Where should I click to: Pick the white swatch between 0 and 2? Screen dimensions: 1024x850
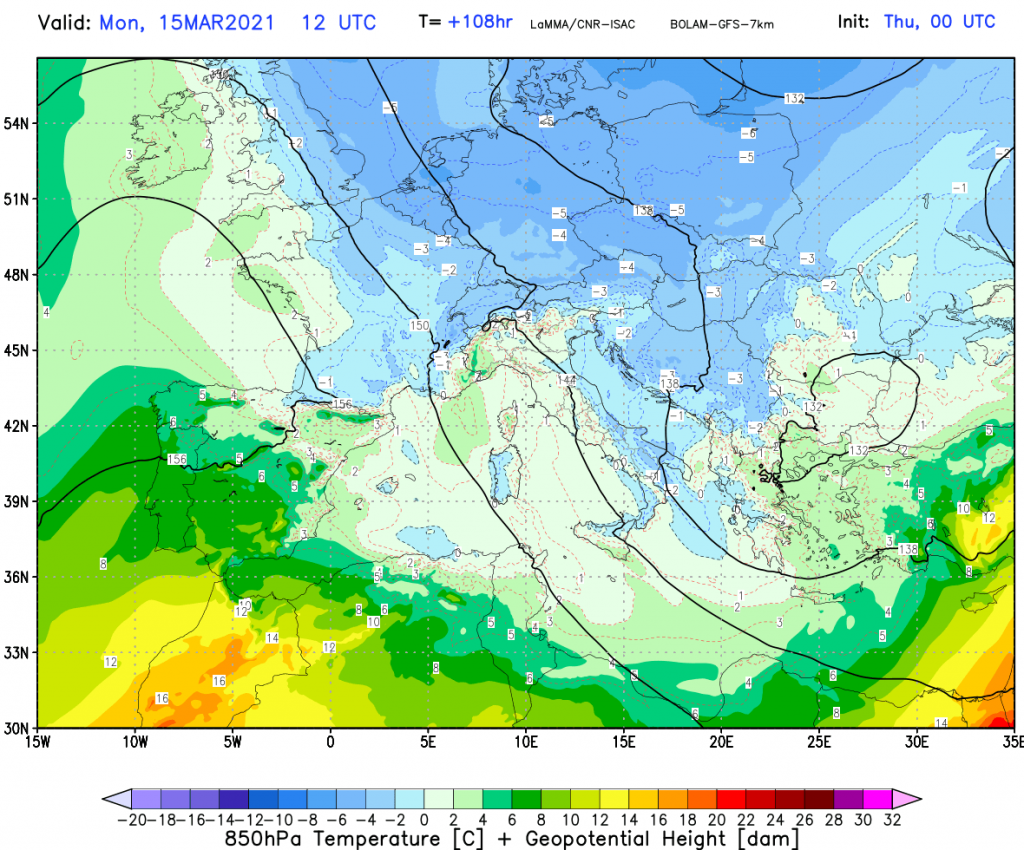[x=439, y=798]
